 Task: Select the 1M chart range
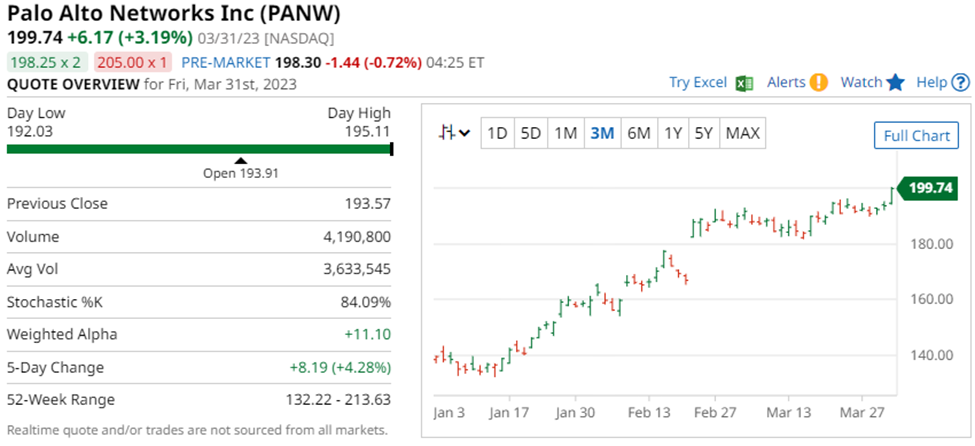[x=566, y=133]
